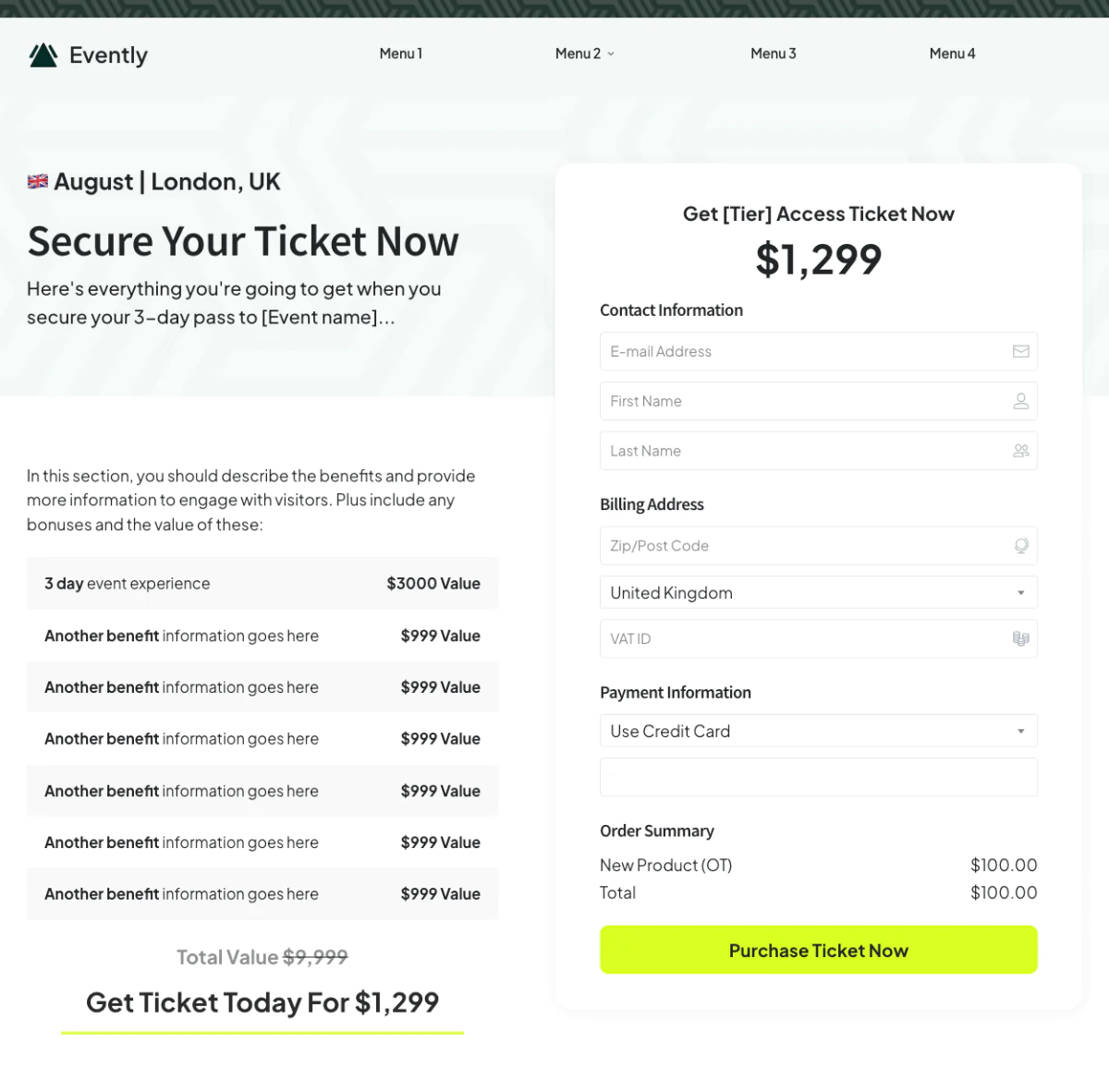Select the 3 day event experience row
The height and width of the screenshot is (1092, 1109).
click(x=262, y=583)
